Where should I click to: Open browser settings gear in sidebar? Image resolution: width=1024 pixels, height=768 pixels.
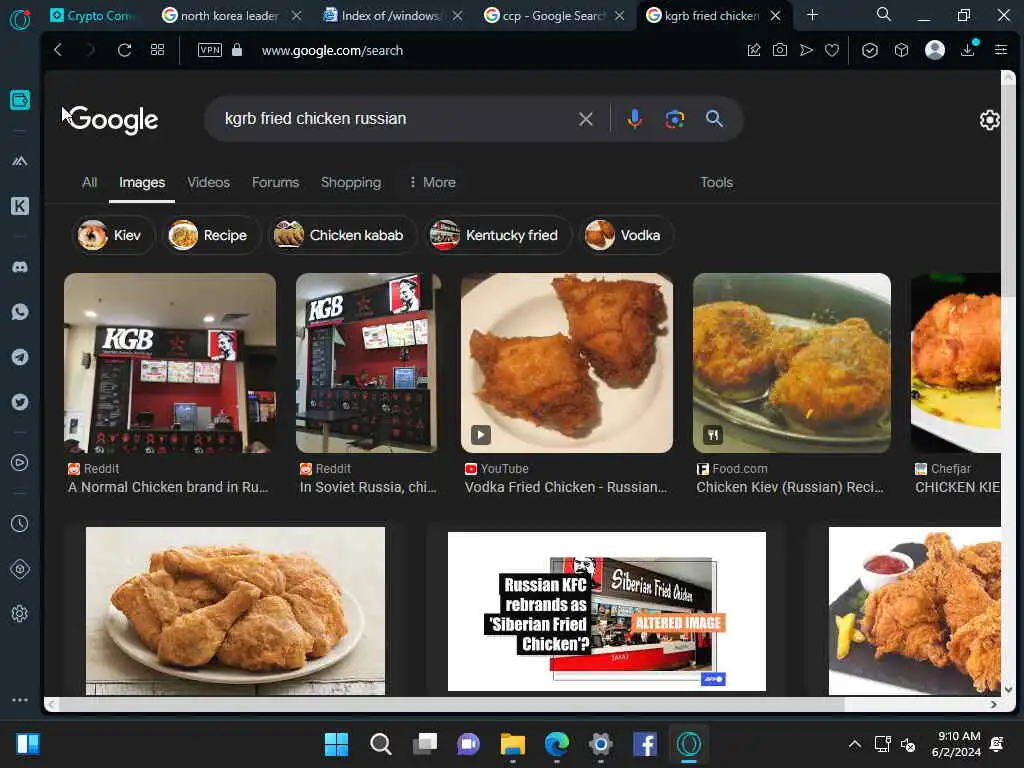[x=20, y=614]
